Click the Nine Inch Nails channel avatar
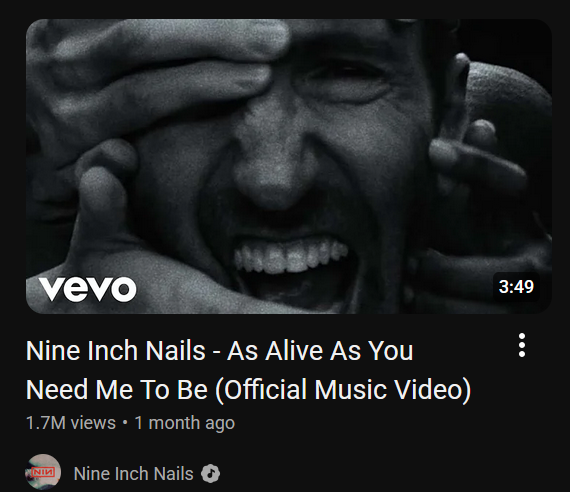Screen dimensions: 570x492 click(43, 472)
